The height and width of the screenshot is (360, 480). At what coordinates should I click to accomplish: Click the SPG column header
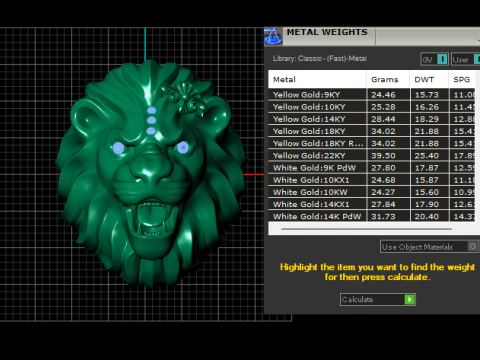(463, 79)
